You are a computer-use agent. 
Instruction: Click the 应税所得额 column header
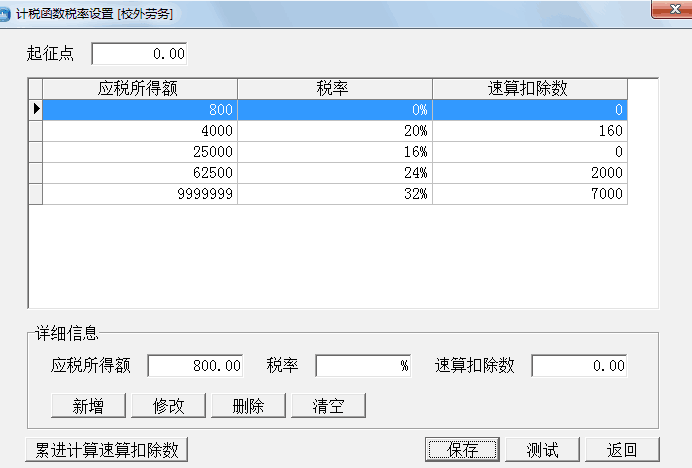click(139, 88)
